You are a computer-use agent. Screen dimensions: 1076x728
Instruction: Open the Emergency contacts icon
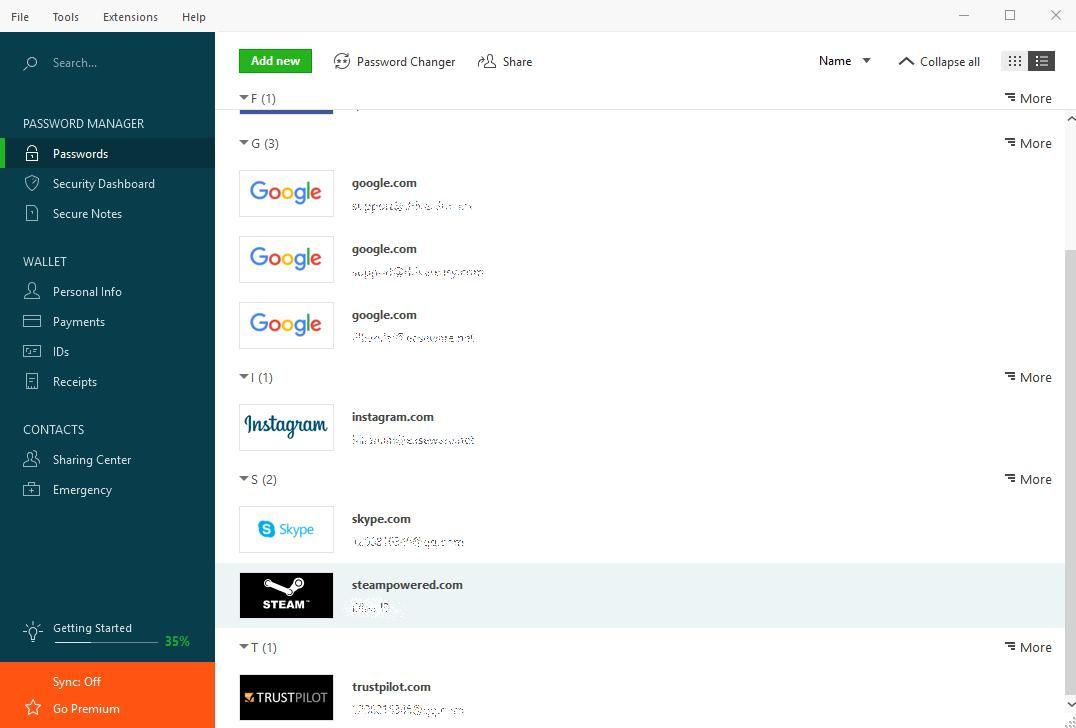point(32,490)
